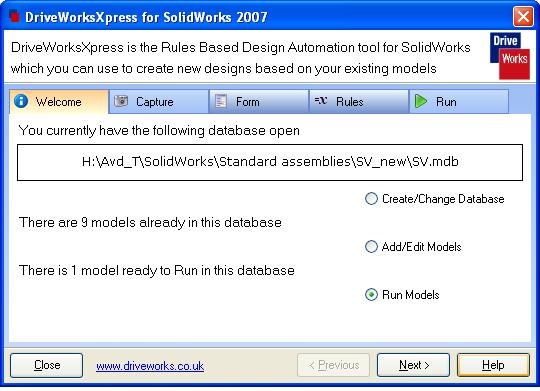Select the Run Models radio button
540x391 pixels.
[371, 295]
